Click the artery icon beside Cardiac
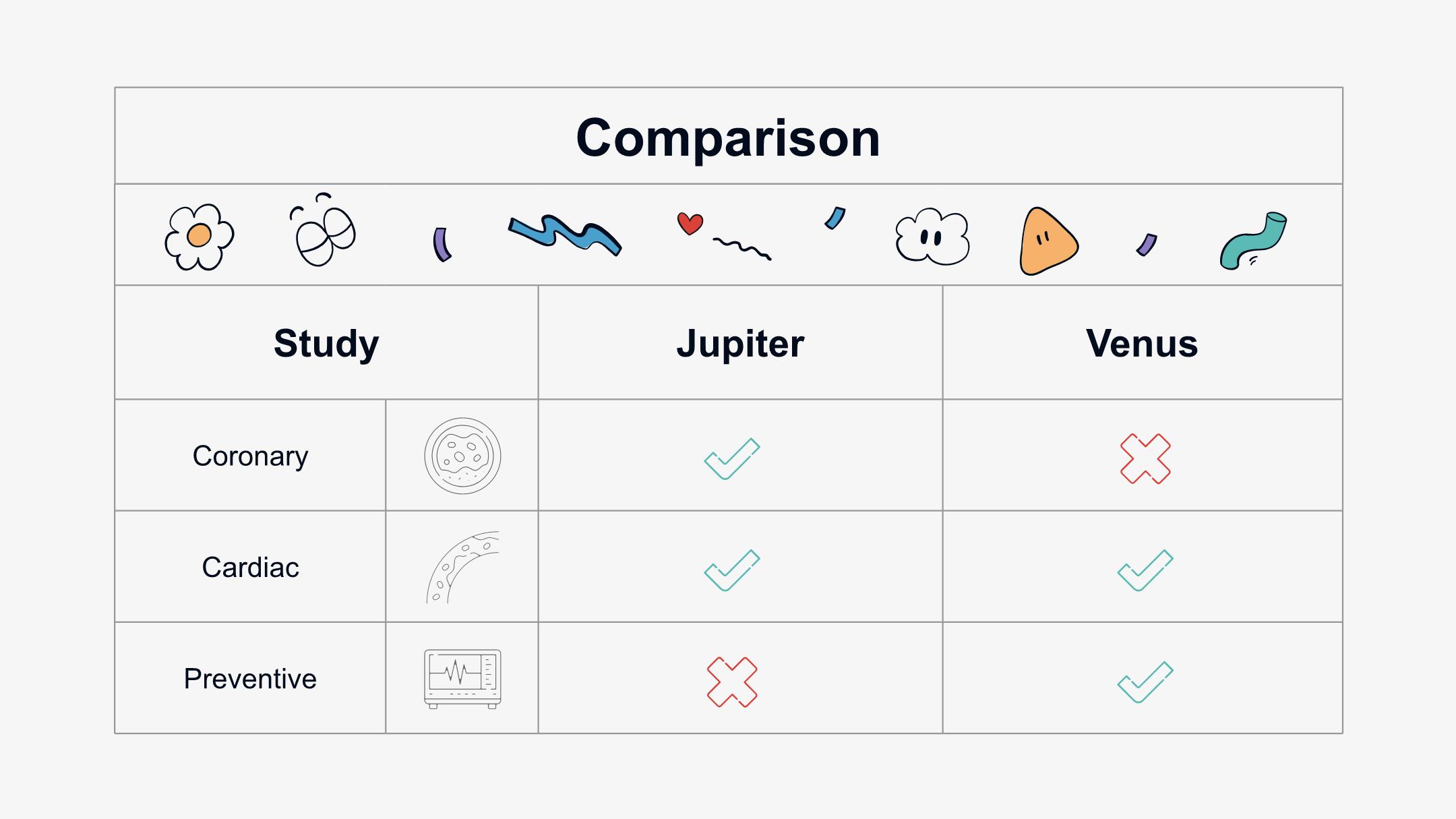 click(x=462, y=567)
